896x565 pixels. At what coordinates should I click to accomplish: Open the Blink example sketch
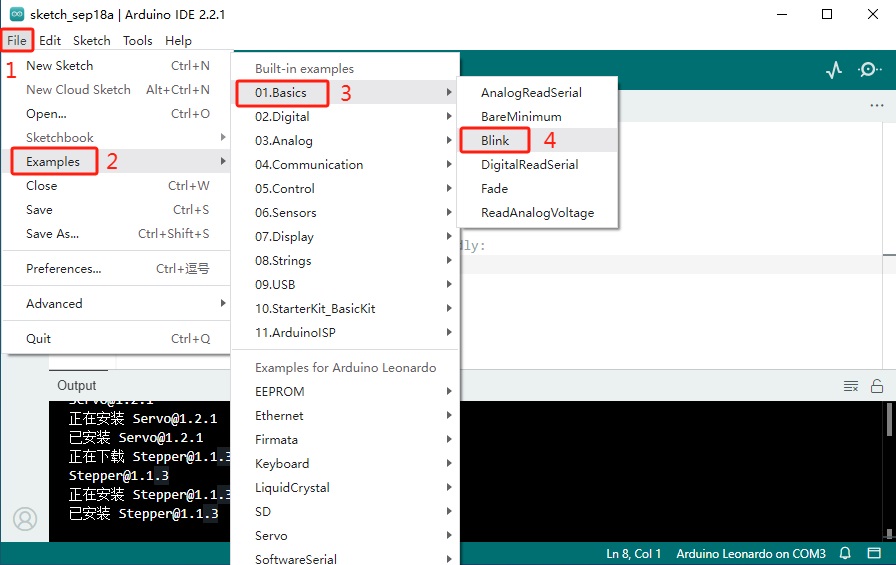tap(538, 141)
